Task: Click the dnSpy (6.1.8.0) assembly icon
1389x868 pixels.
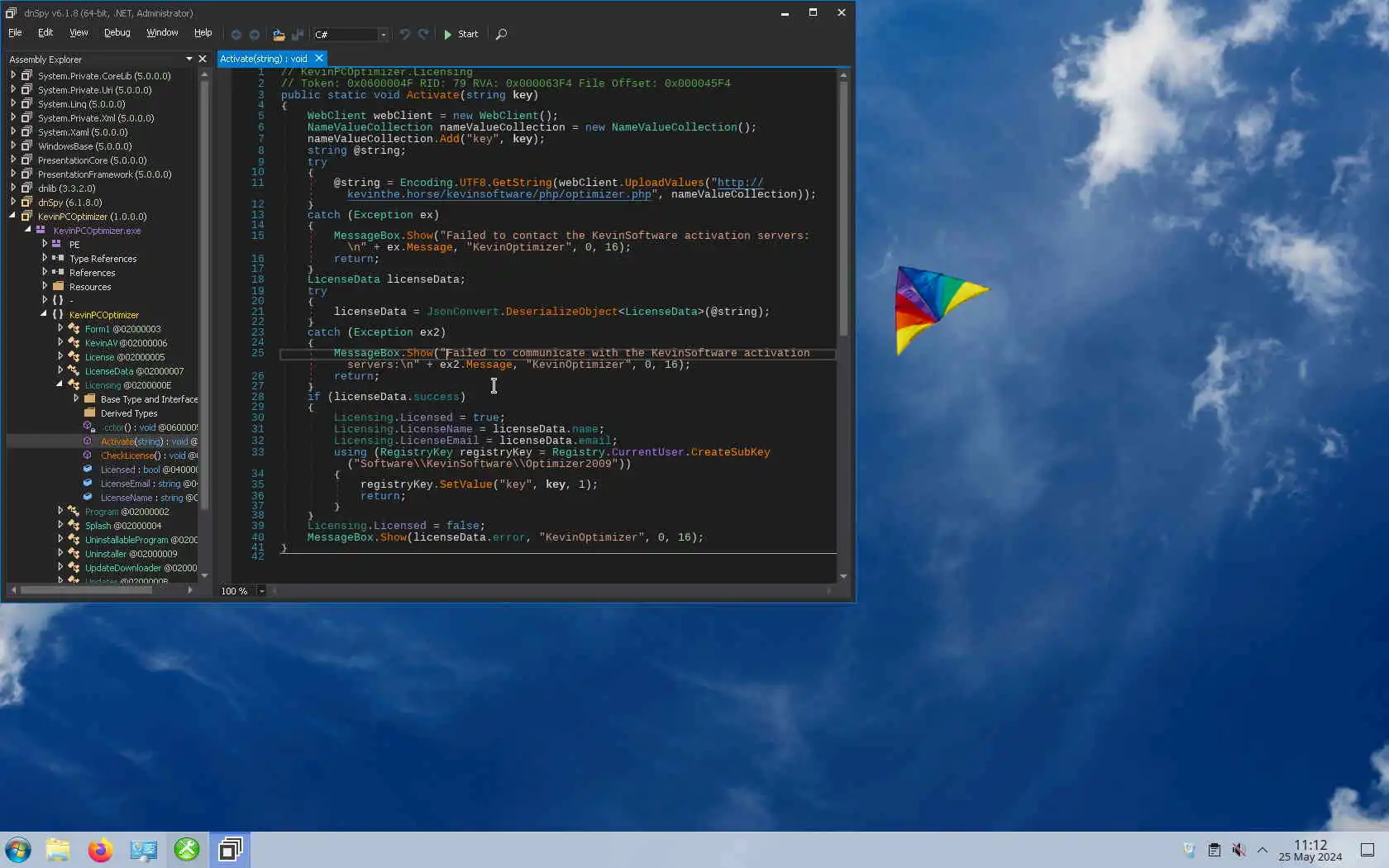Action: click(x=26, y=202)
